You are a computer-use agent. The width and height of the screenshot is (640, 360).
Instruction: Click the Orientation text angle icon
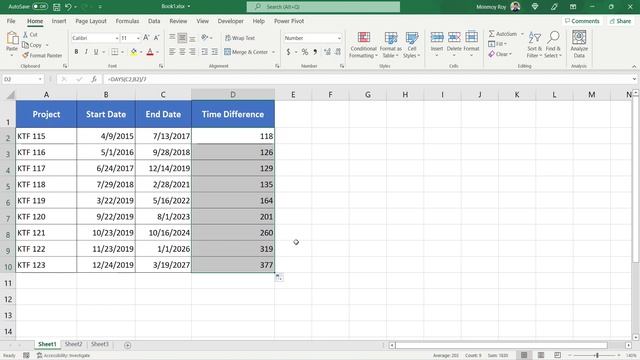point(204,38)
